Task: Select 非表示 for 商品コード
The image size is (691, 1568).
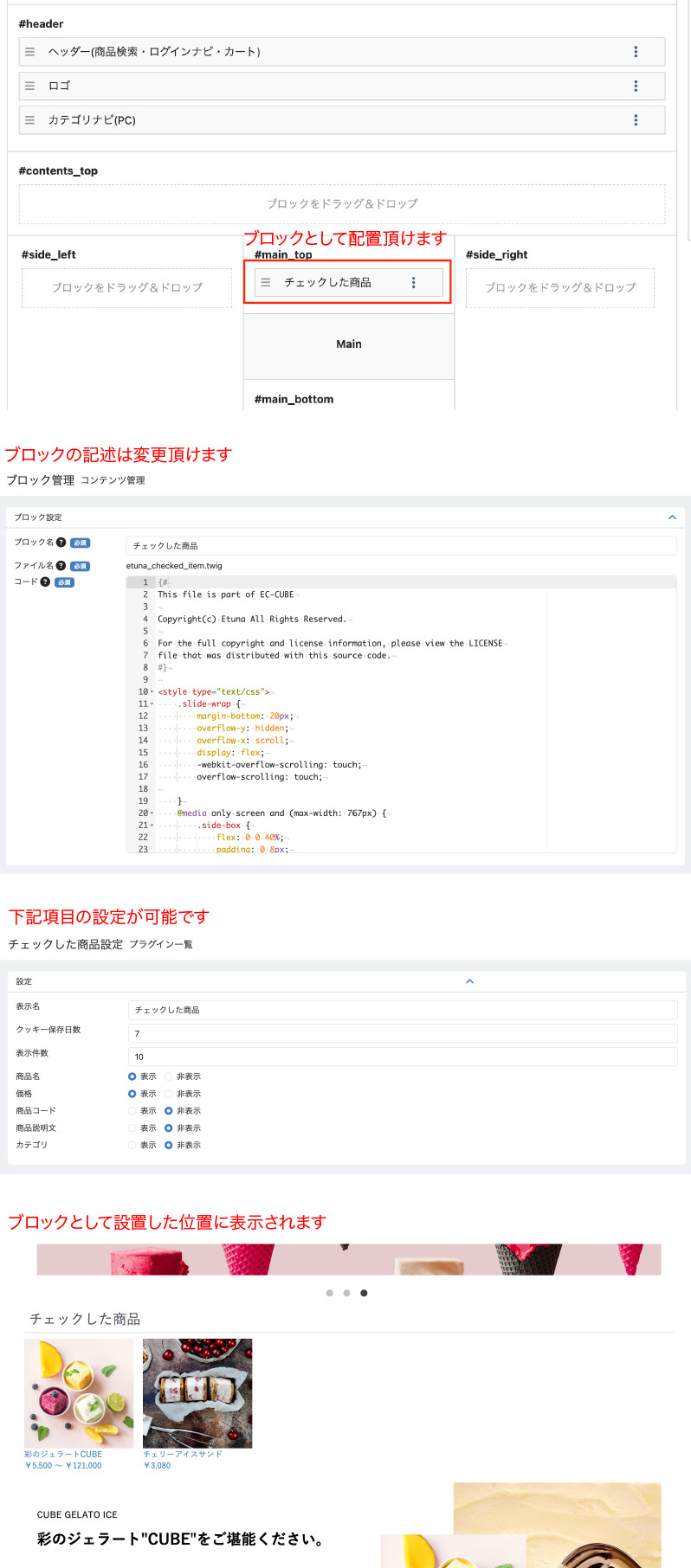Action: click(169, 1110)
